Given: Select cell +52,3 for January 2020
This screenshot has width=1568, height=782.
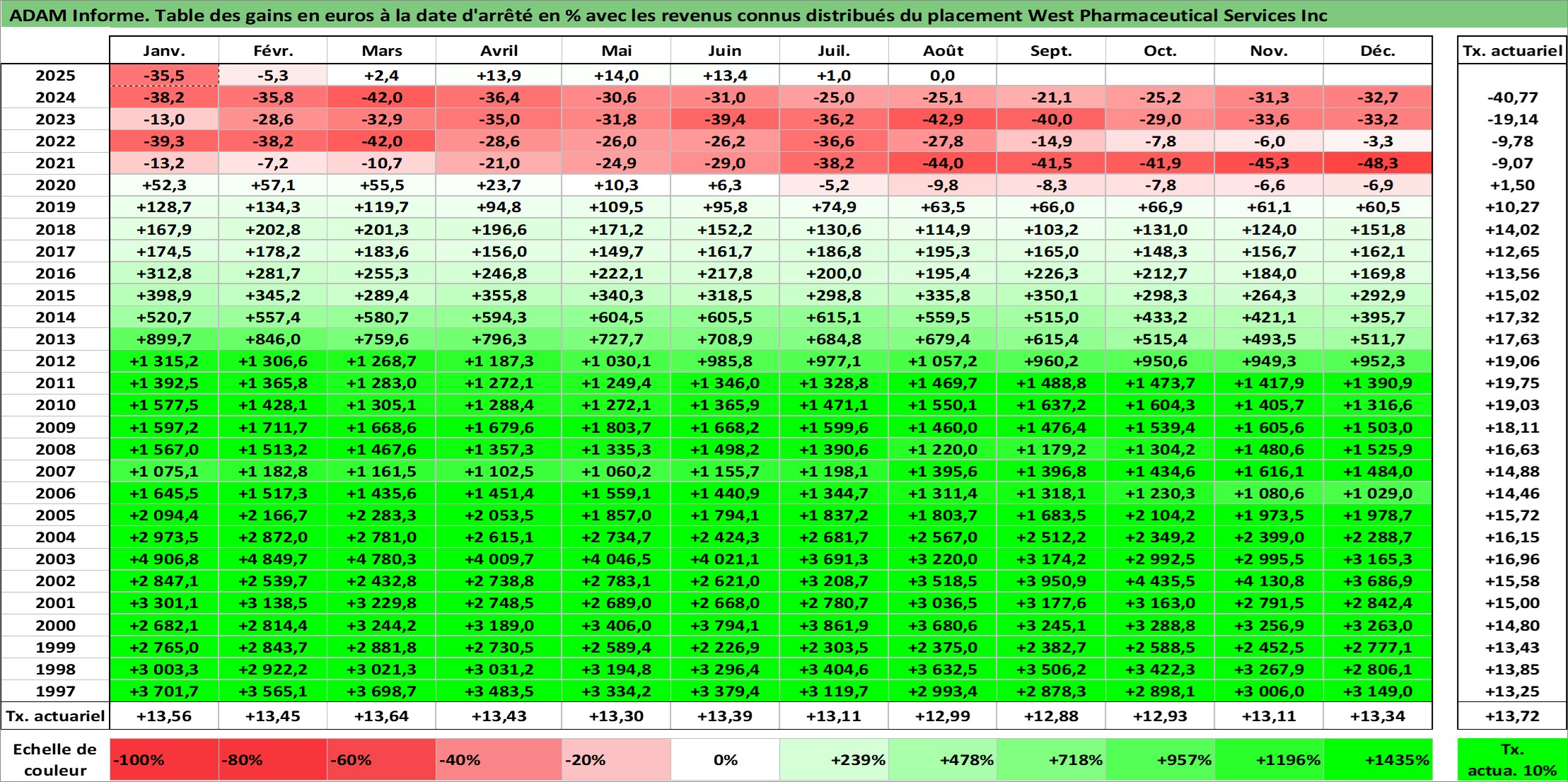Looking at the screenshot, I should tap(164, 185).
